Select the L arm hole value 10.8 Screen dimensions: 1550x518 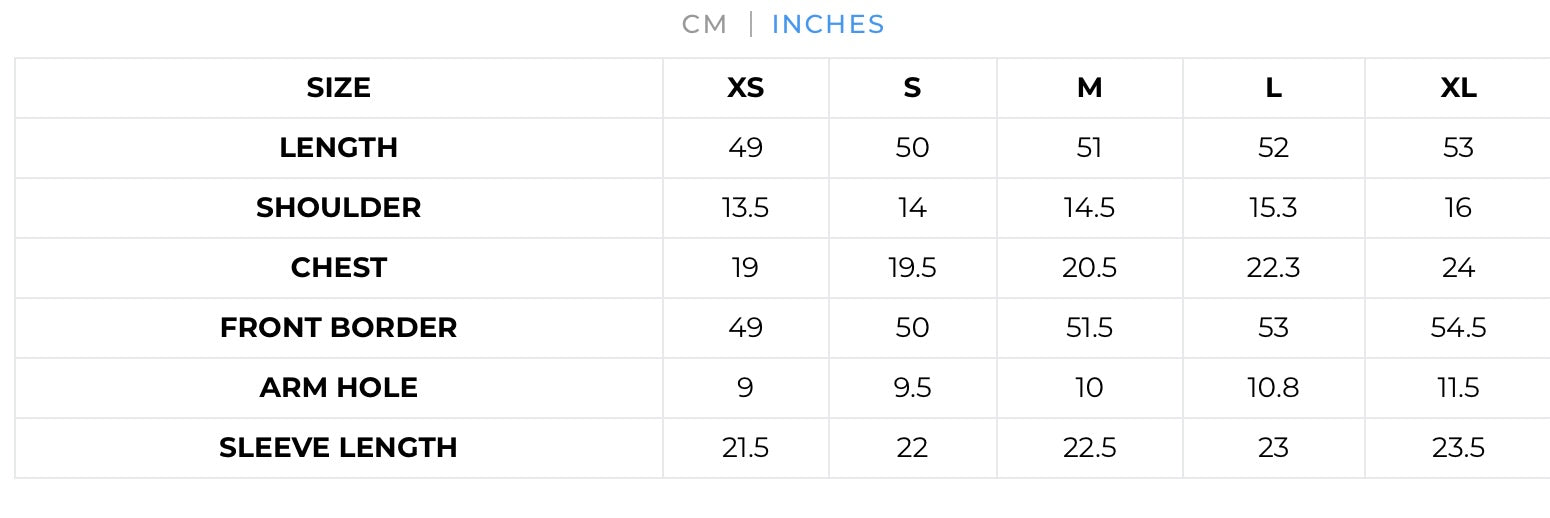[x=1273, y=388]
